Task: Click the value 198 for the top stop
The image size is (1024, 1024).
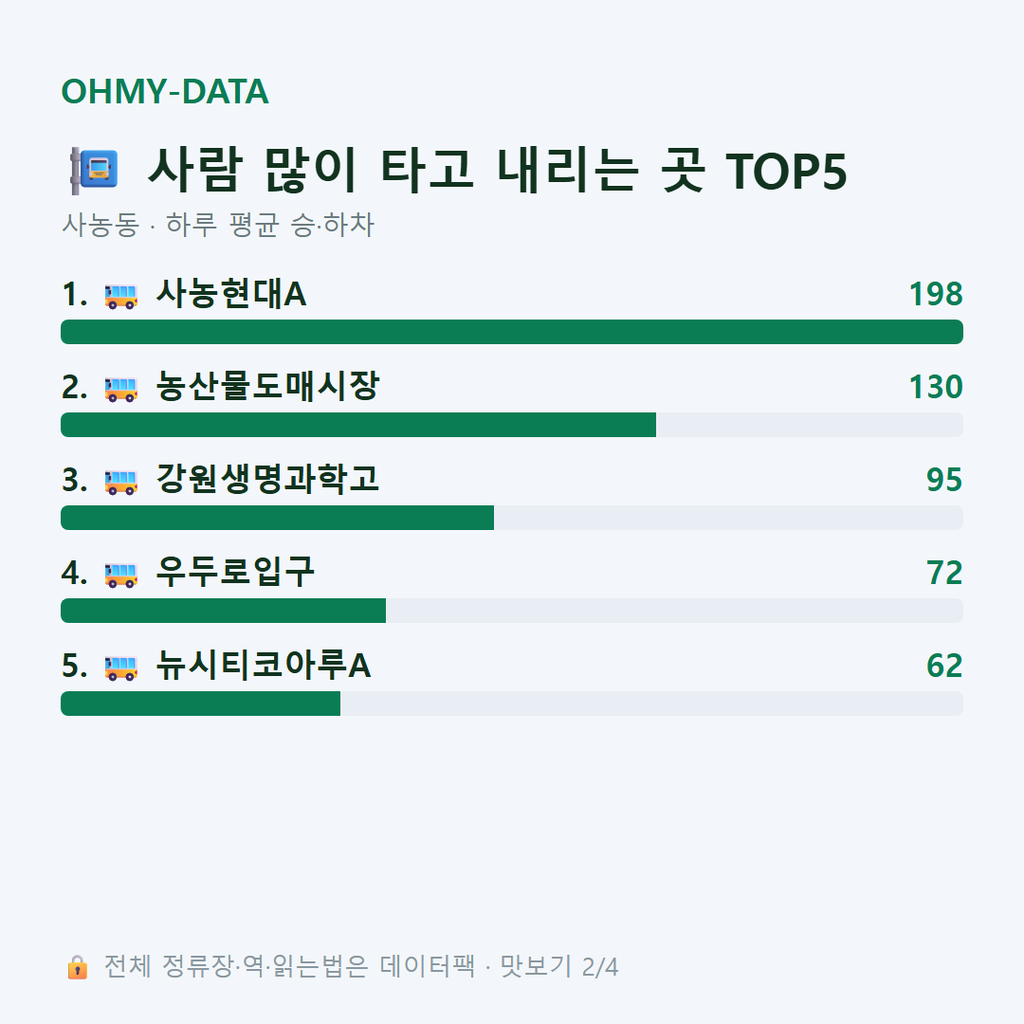Action: [x=936, y=294]
